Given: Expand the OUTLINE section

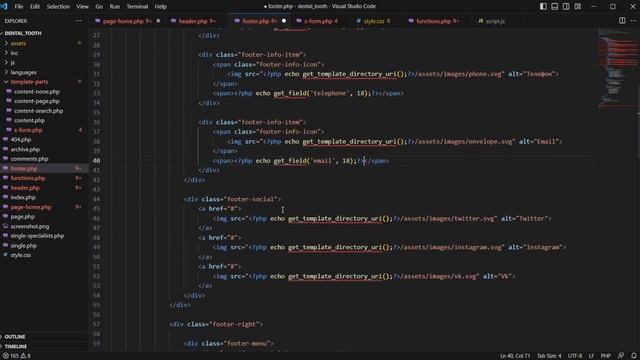Looking at the screenshot, I should [x=44, y=337].
